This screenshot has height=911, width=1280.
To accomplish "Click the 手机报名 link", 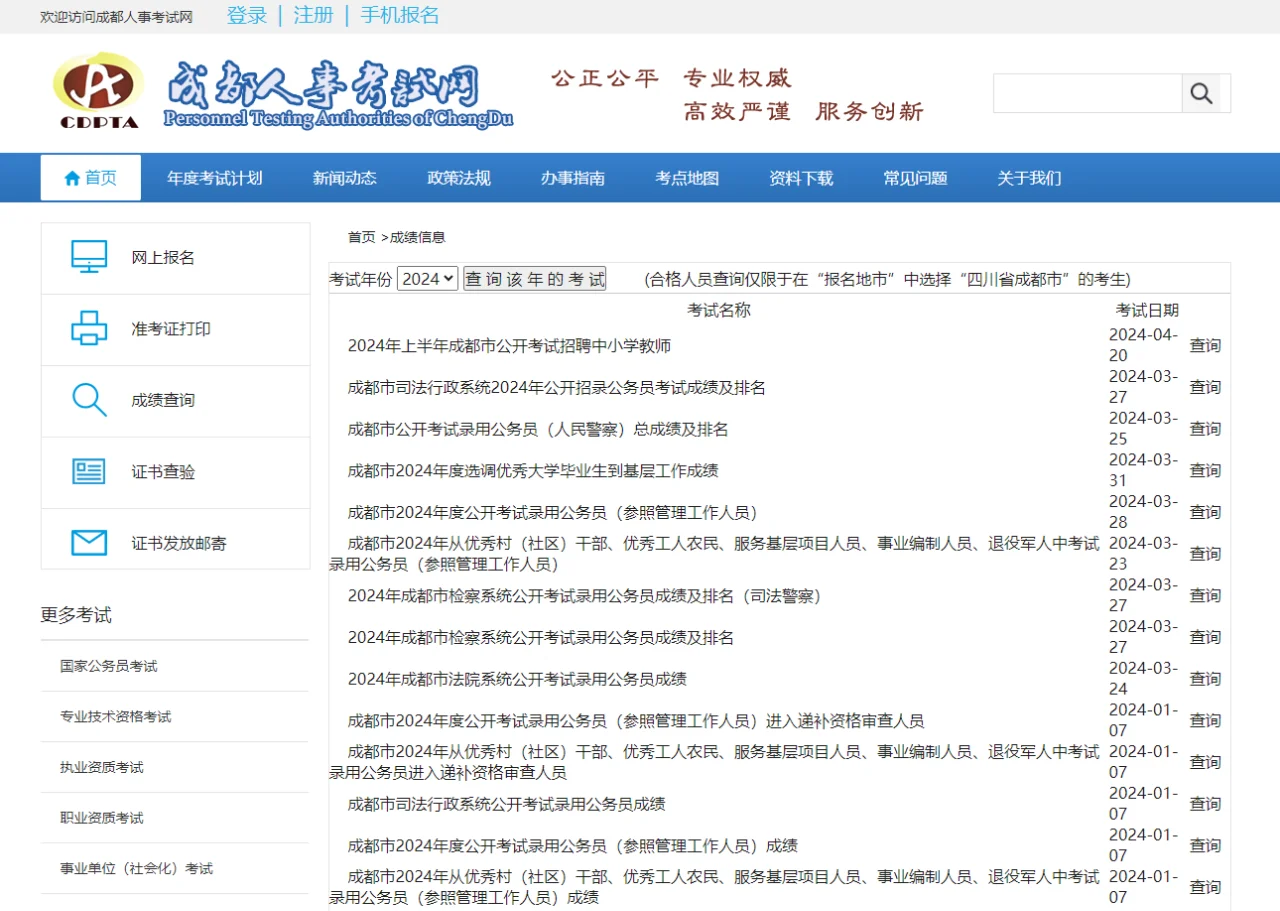I will [x=400, y=15].
